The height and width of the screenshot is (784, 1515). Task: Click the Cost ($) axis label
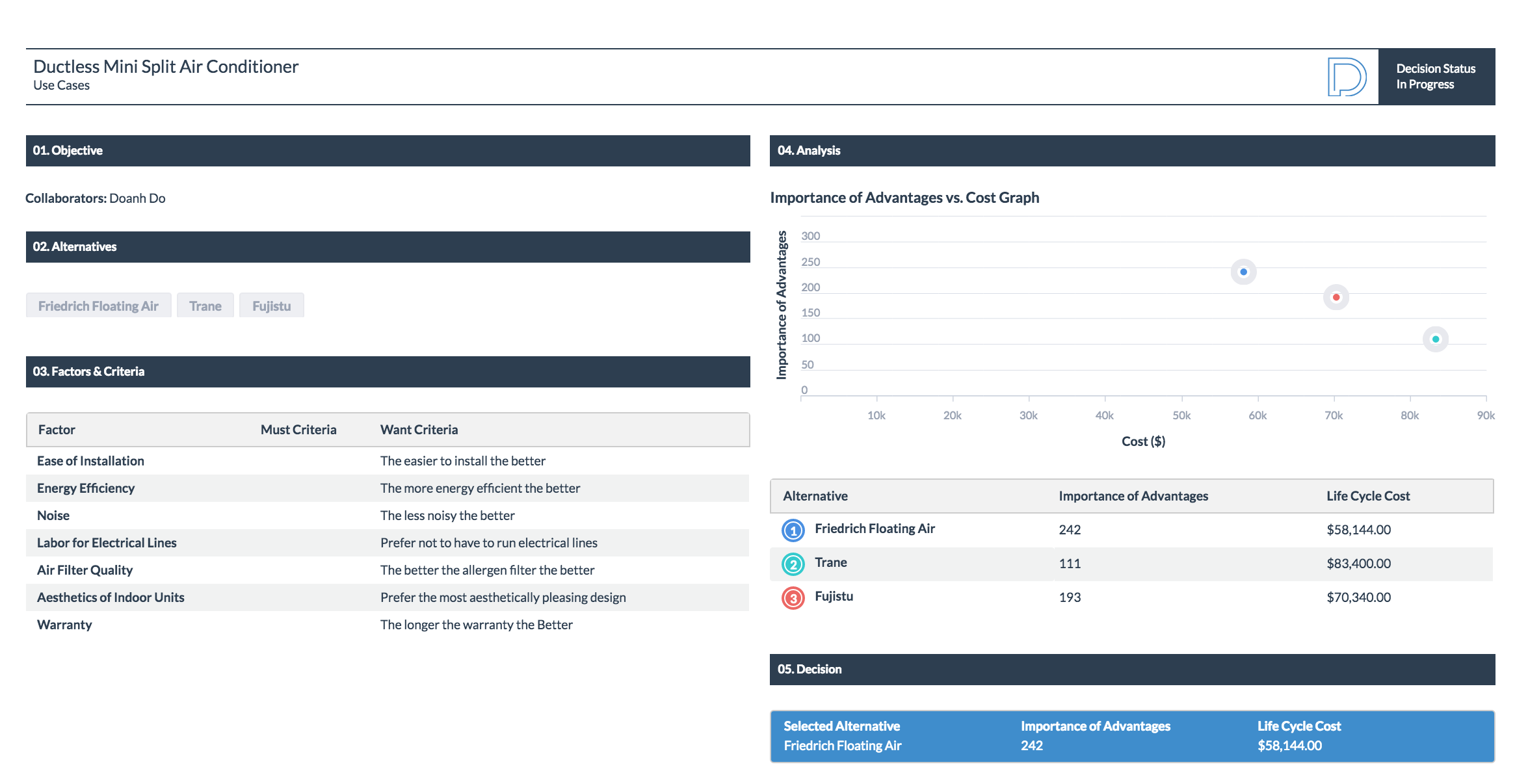pyautogui.click(x=1143, y=441)
